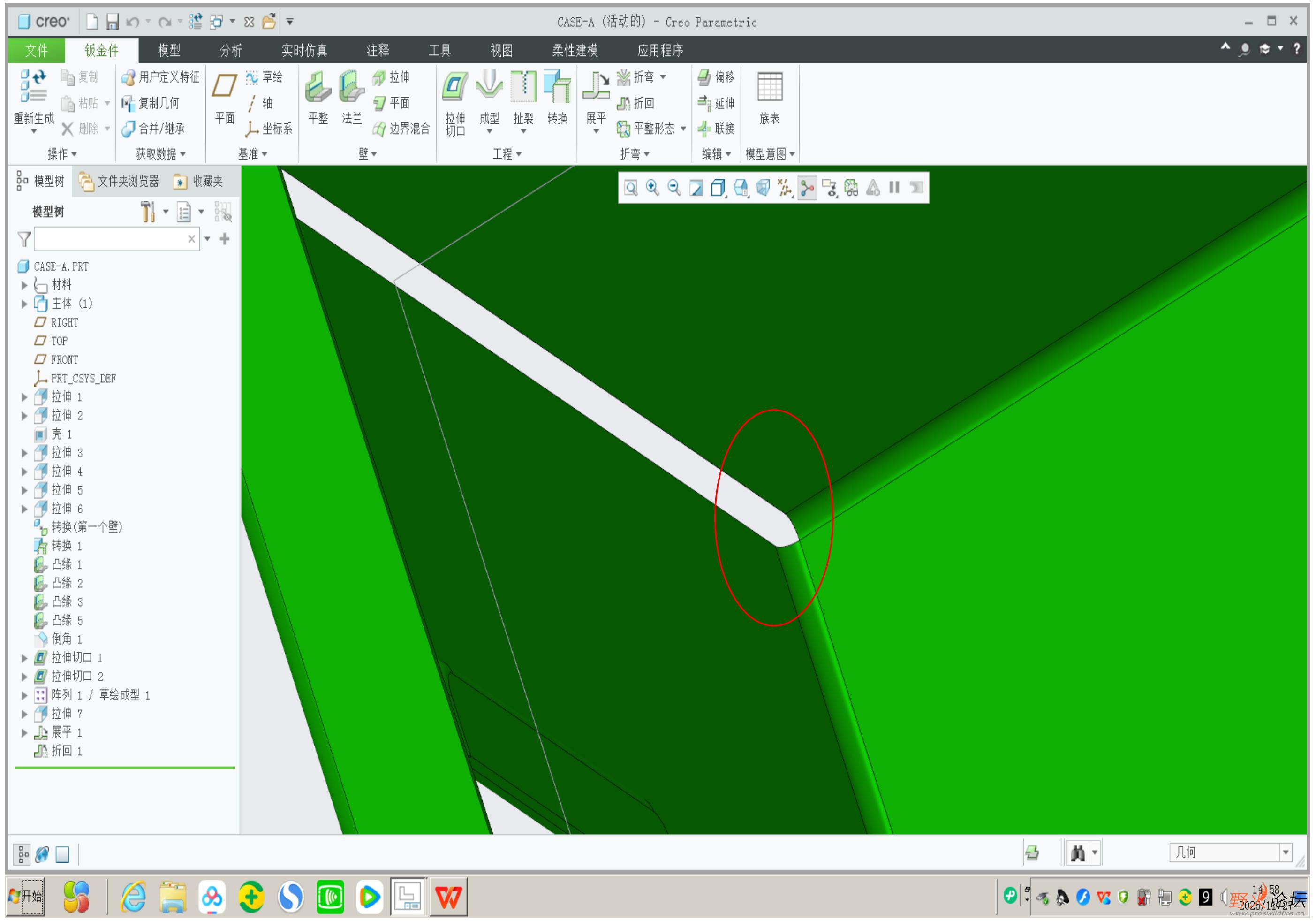Expand the 拉伸 1 tree node
This screenshot has width=1316, height=921.
24,397
